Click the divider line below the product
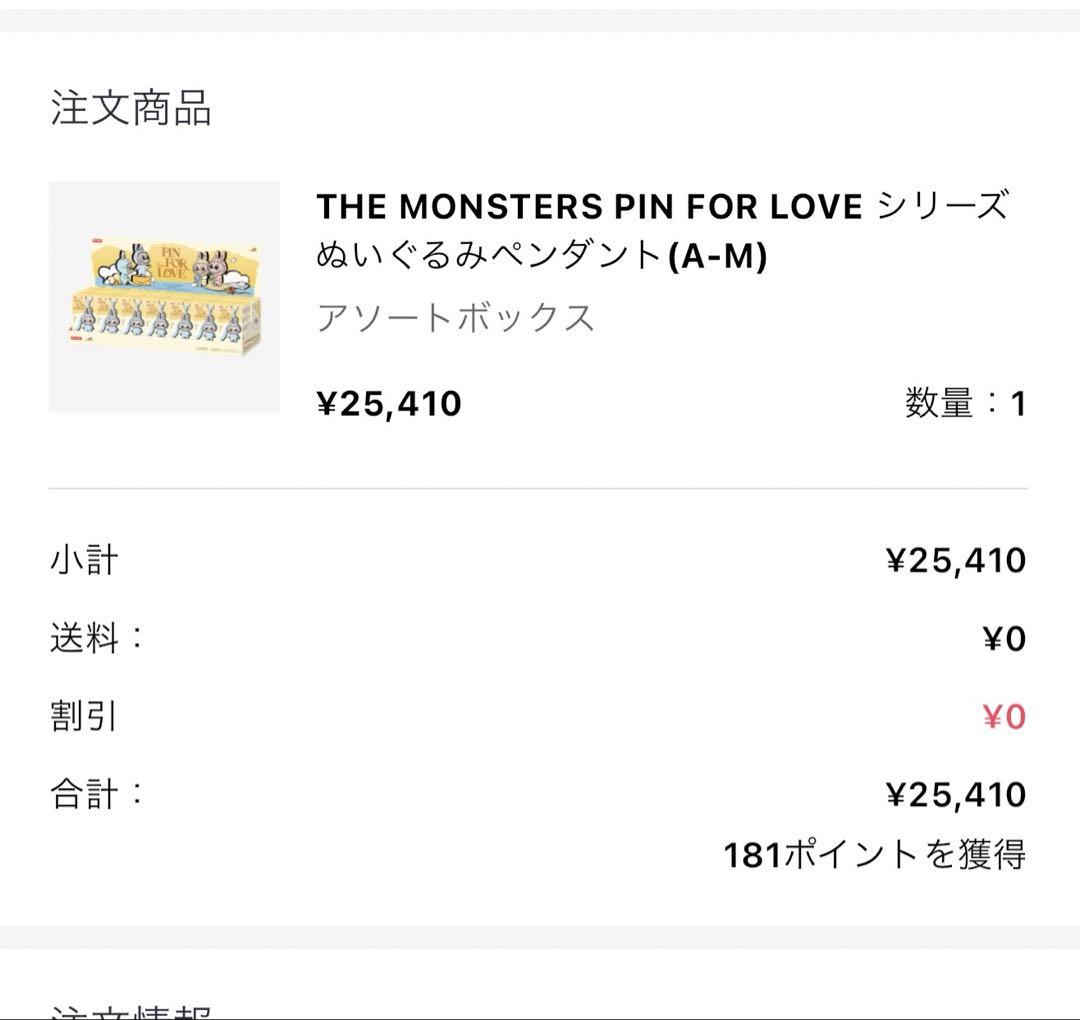Viewport: 1080px width, 1020px height. pyautogui.click(x=538, y=489)
